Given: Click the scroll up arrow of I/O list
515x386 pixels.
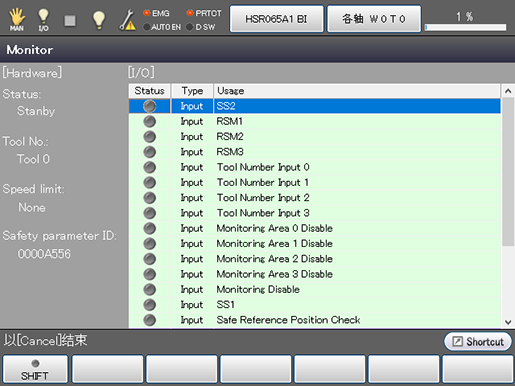Looking at the screenshot, I should click(508, 91).
